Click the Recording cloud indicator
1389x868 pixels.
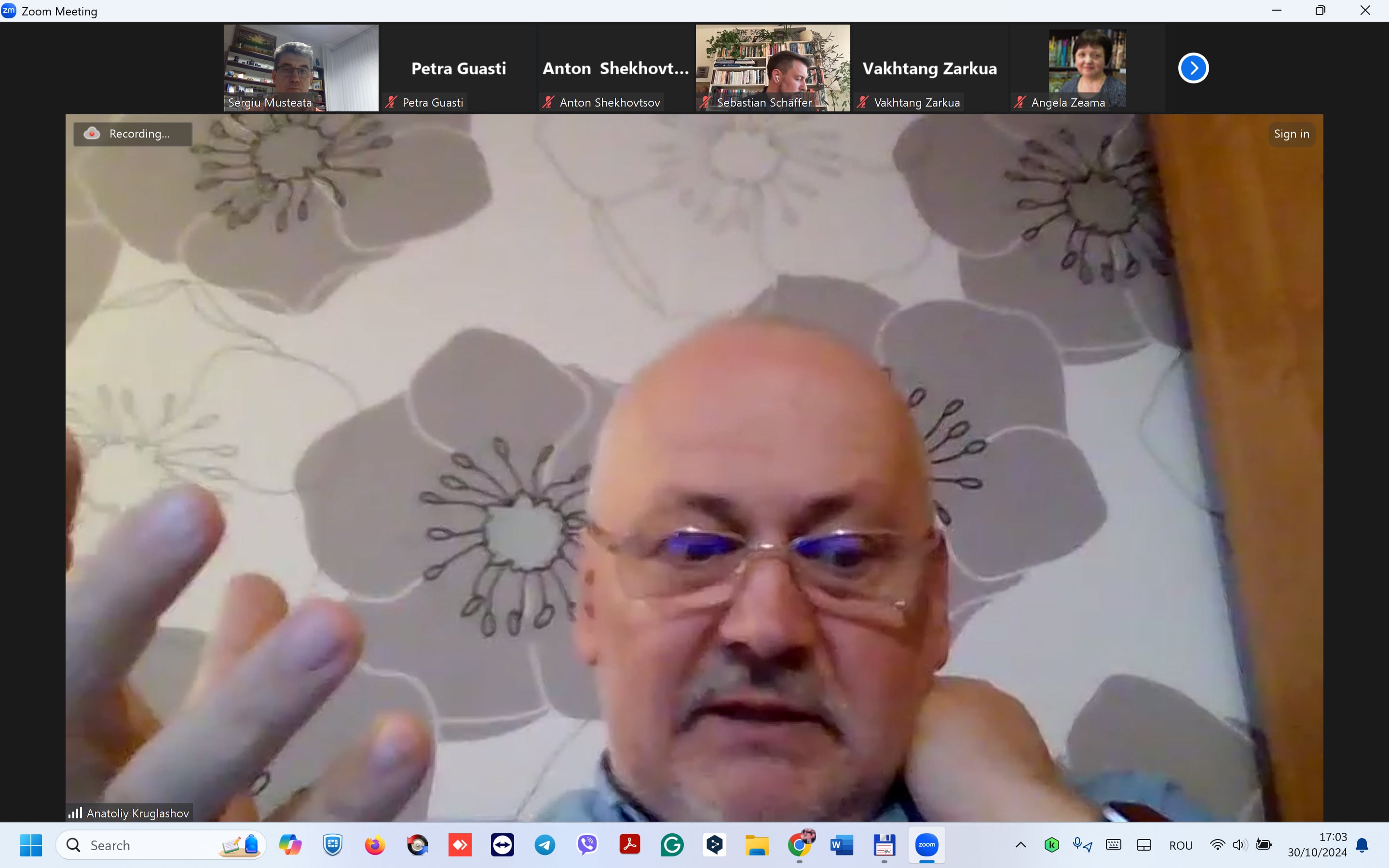132,134
